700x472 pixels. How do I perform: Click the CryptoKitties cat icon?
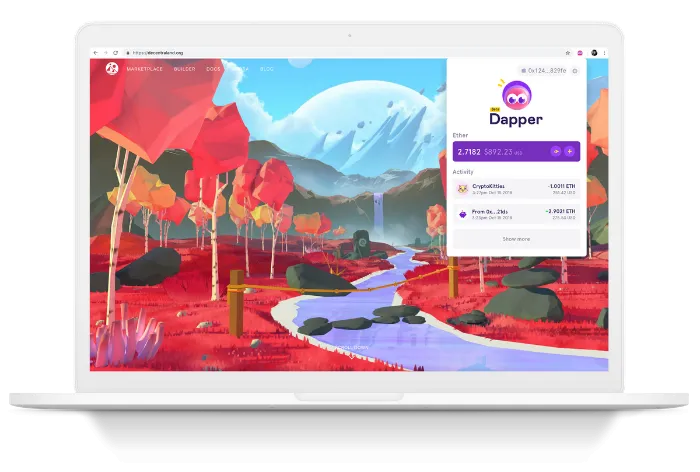[462, 189]
